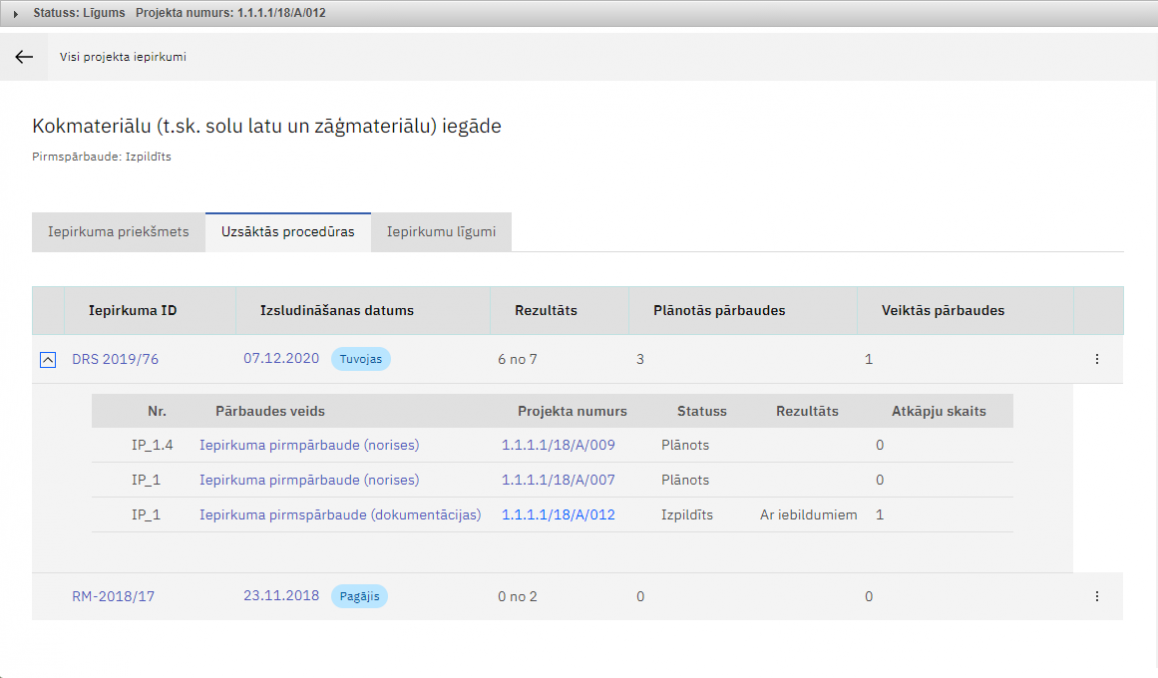Expand the status bar disclosure triangle
The image size is (1158, 678).
pyautogui.click(x=16, y=14)
